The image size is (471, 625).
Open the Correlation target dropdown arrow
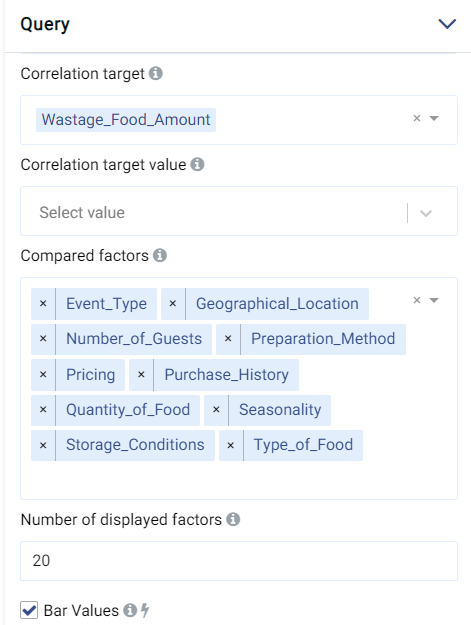point(434,118)
